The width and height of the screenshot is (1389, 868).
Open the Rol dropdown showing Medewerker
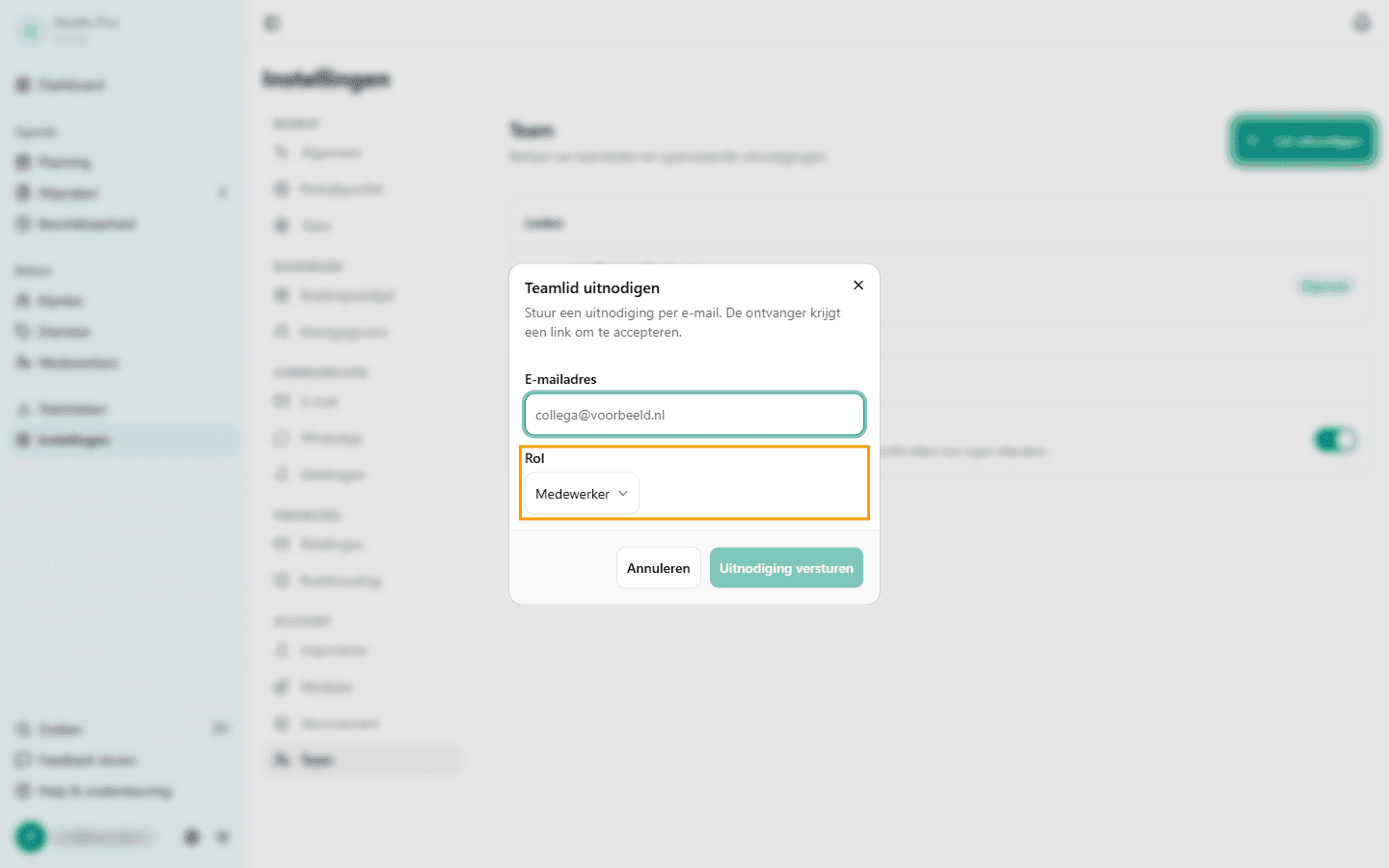point(582,494)
